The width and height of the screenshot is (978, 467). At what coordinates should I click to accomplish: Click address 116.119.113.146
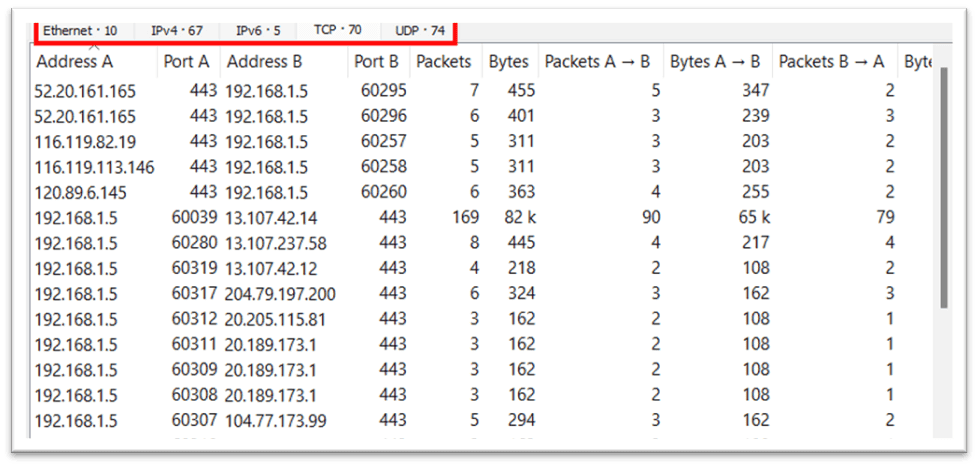click(95, 167)
